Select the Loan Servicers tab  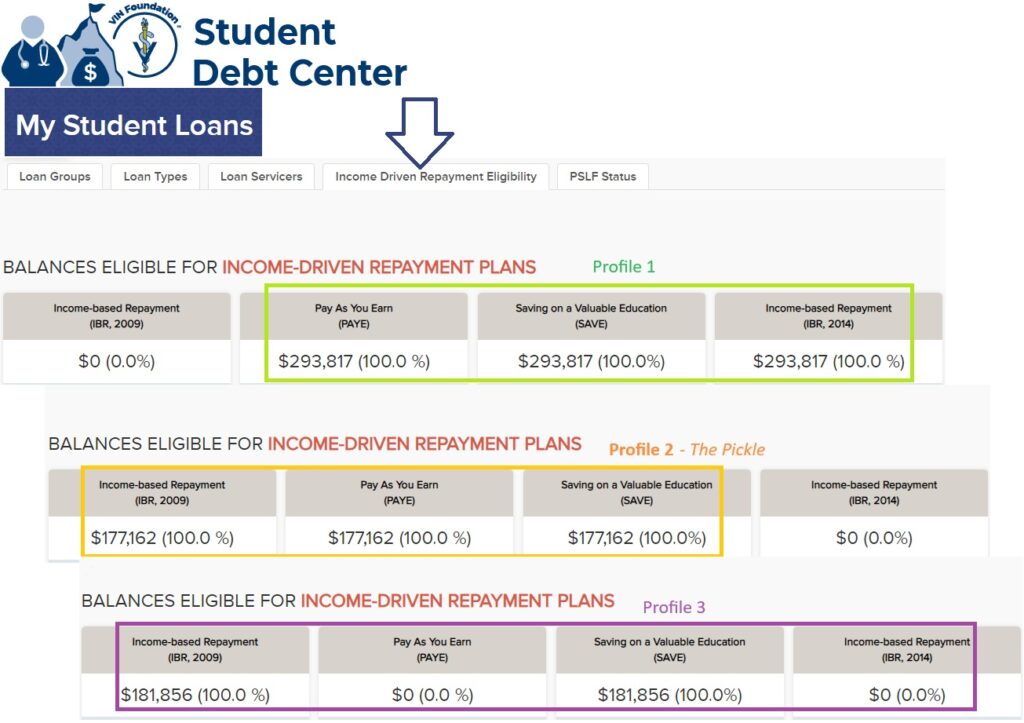(261, 177)
